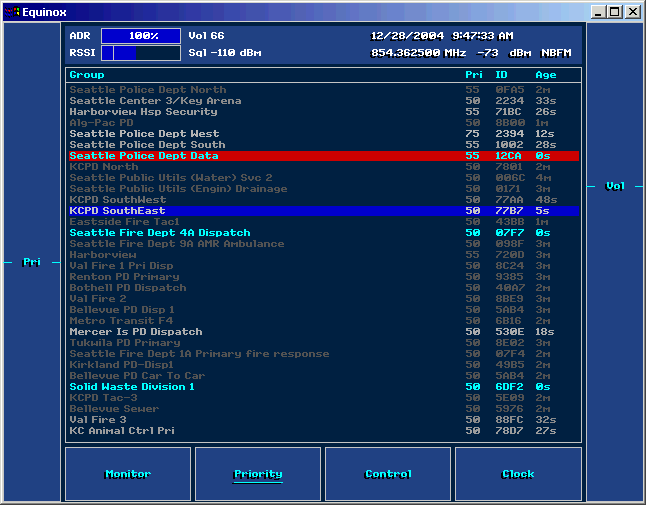Screen dimensions: 646x505
Task: Select the Val Fire 2 row
Action: coord(324,299)
